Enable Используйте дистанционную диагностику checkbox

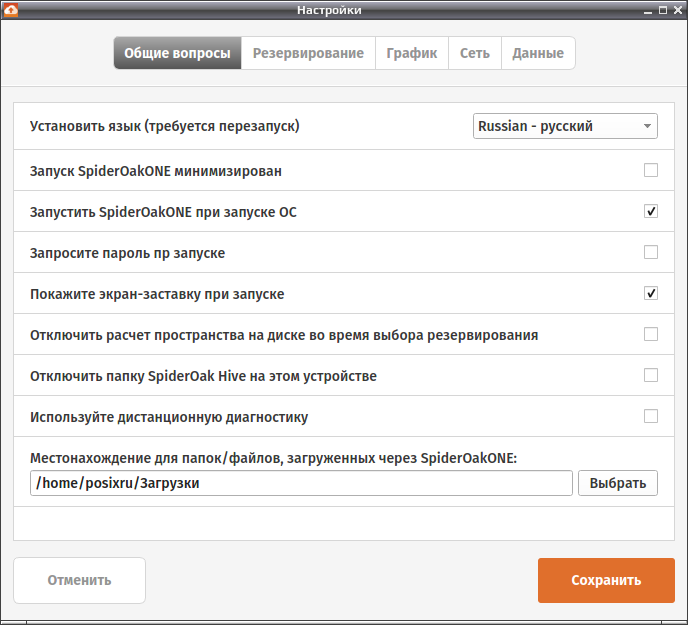(651, 416)
